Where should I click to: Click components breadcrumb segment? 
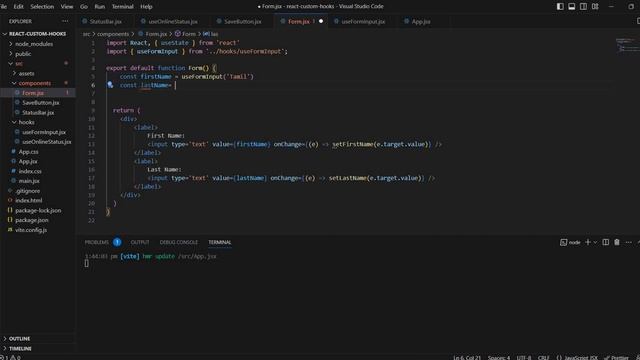[113, 34]
